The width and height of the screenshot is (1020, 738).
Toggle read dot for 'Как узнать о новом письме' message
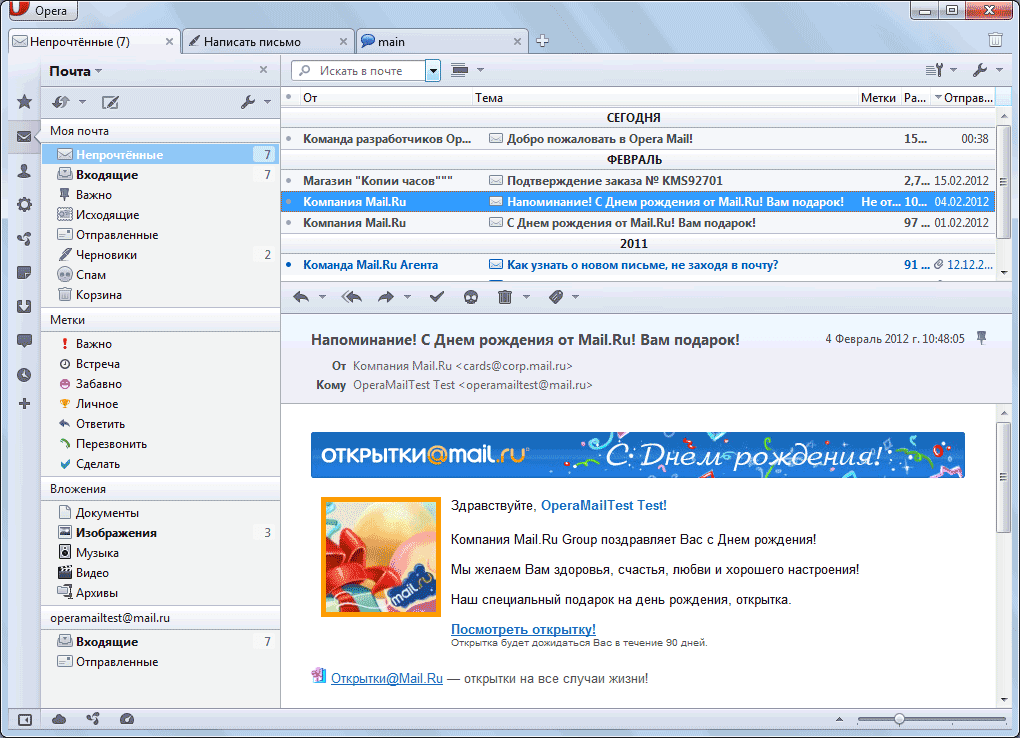tap(289, 265)
